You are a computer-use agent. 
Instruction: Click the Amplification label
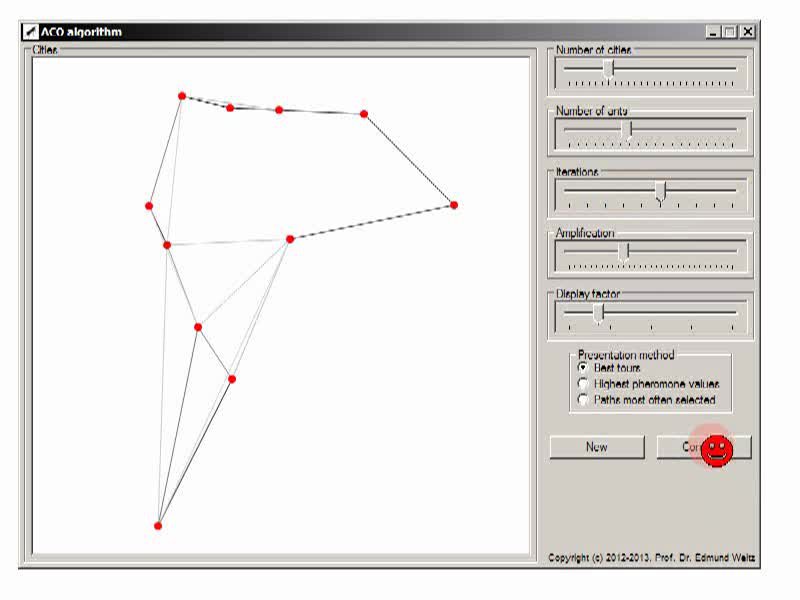point(585,233)
